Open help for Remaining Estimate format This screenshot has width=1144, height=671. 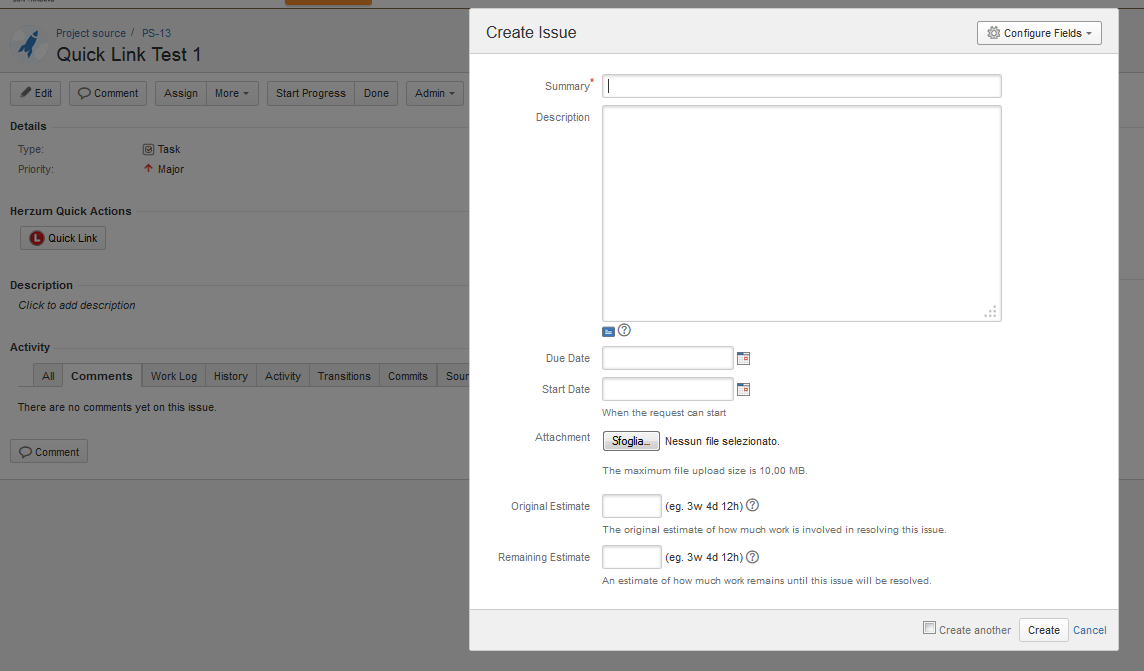[752, 557]
